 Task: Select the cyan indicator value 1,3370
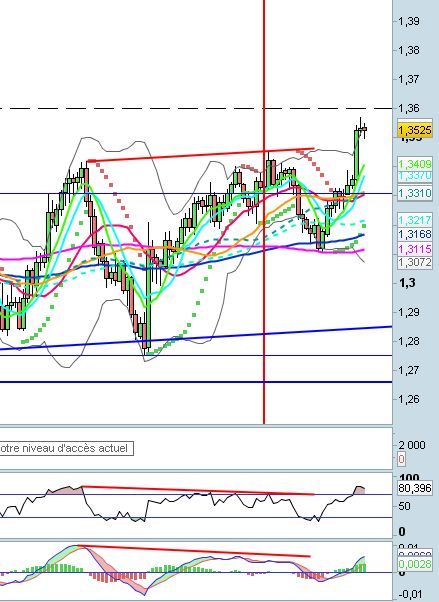pyautogui.click(x=415, y=176)
